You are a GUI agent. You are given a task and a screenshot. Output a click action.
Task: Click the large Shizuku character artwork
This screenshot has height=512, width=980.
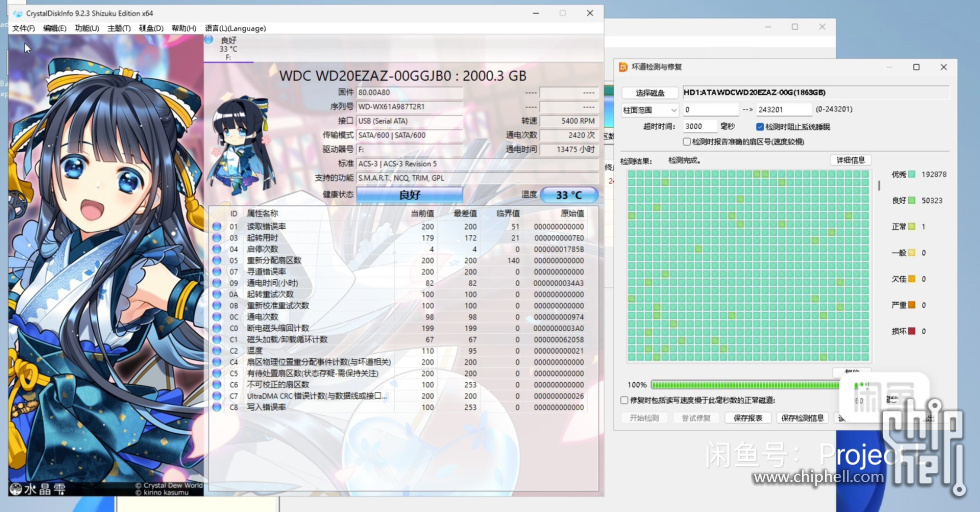pos(106,266)
